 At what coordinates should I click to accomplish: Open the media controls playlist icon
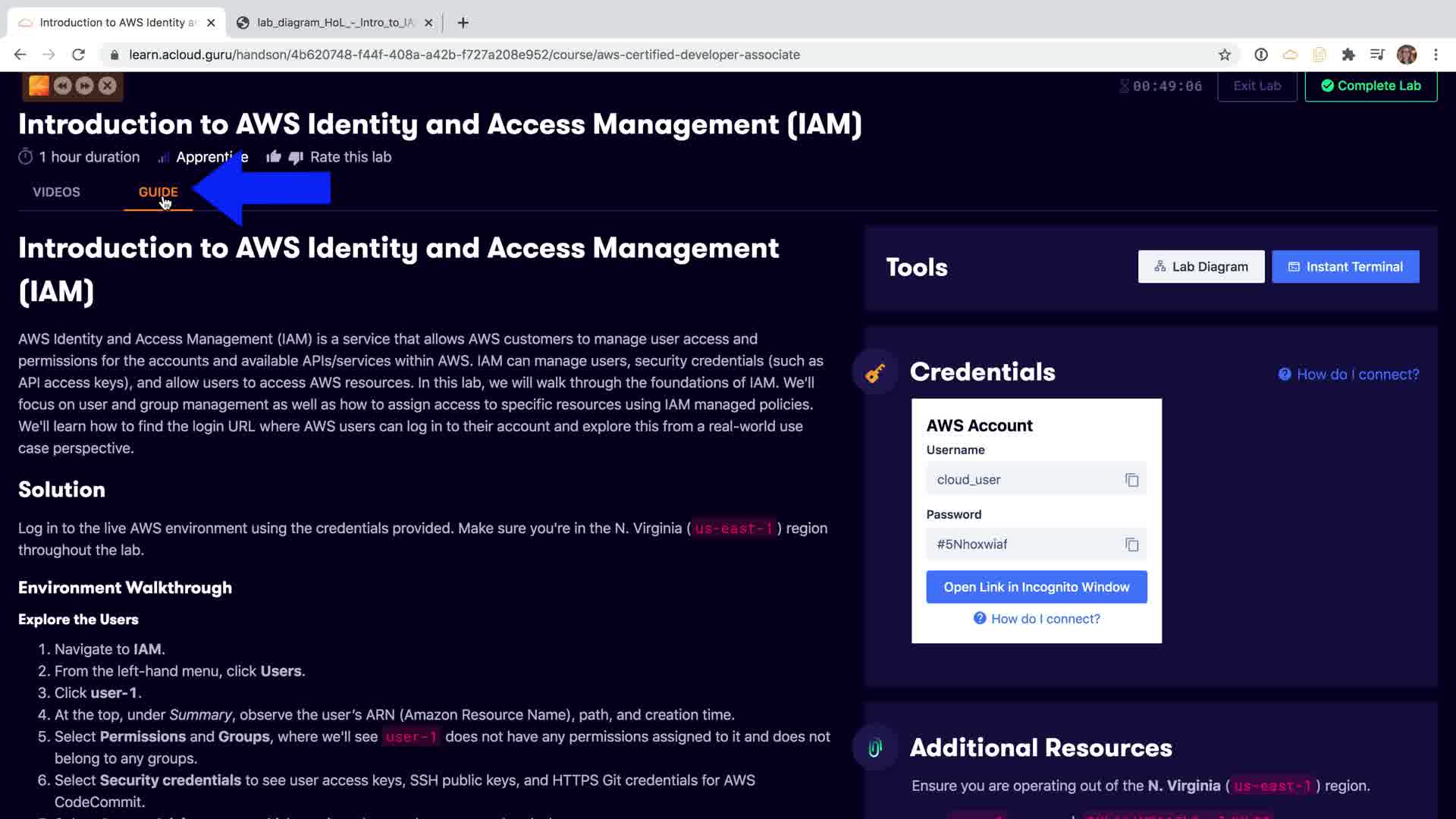tap(1377, 55)
